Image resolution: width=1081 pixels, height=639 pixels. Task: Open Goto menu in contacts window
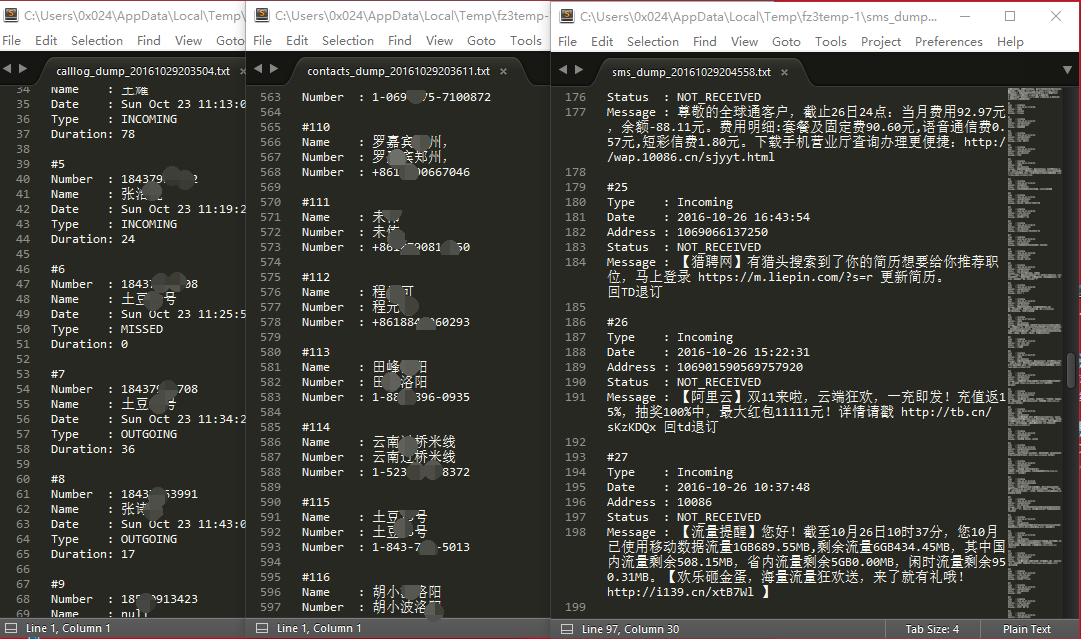click(x=481, y=41)
